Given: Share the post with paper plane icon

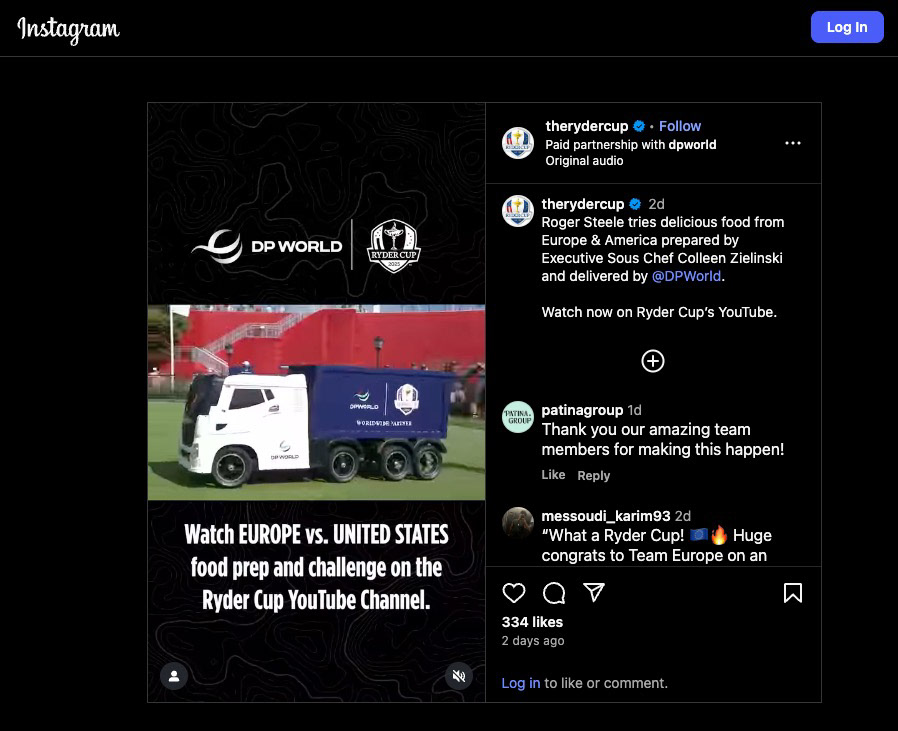Looking at the screenshot, I should 594,592.
